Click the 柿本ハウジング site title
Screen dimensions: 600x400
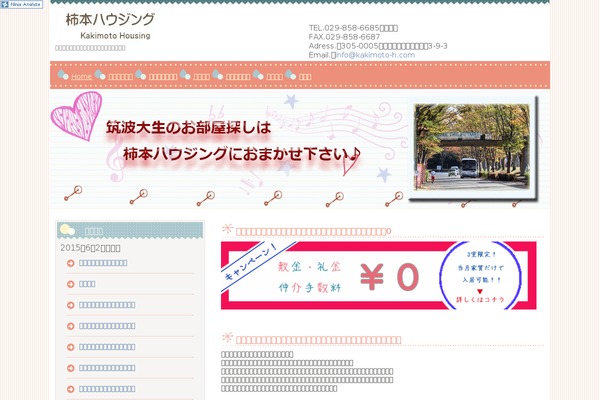[110, 19]
